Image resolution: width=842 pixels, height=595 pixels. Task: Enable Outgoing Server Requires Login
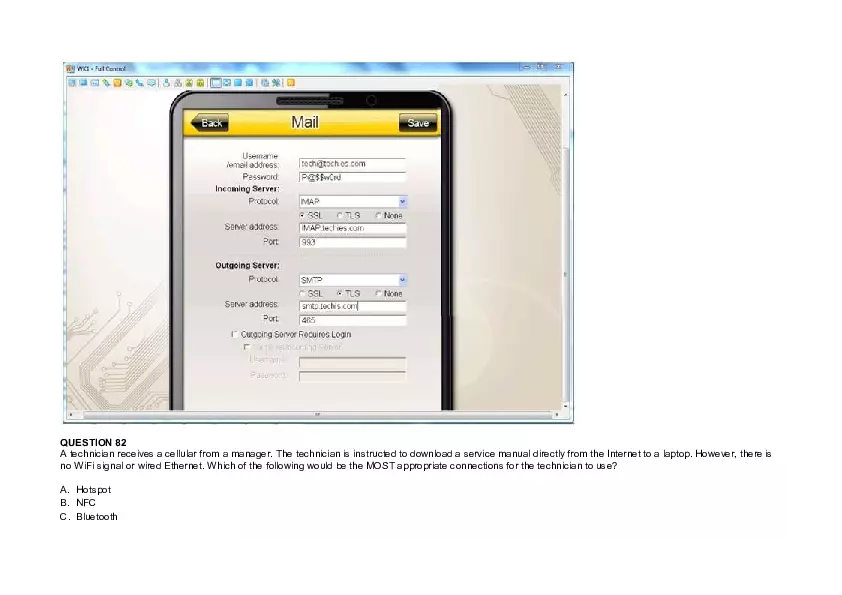tap(235, 334)
